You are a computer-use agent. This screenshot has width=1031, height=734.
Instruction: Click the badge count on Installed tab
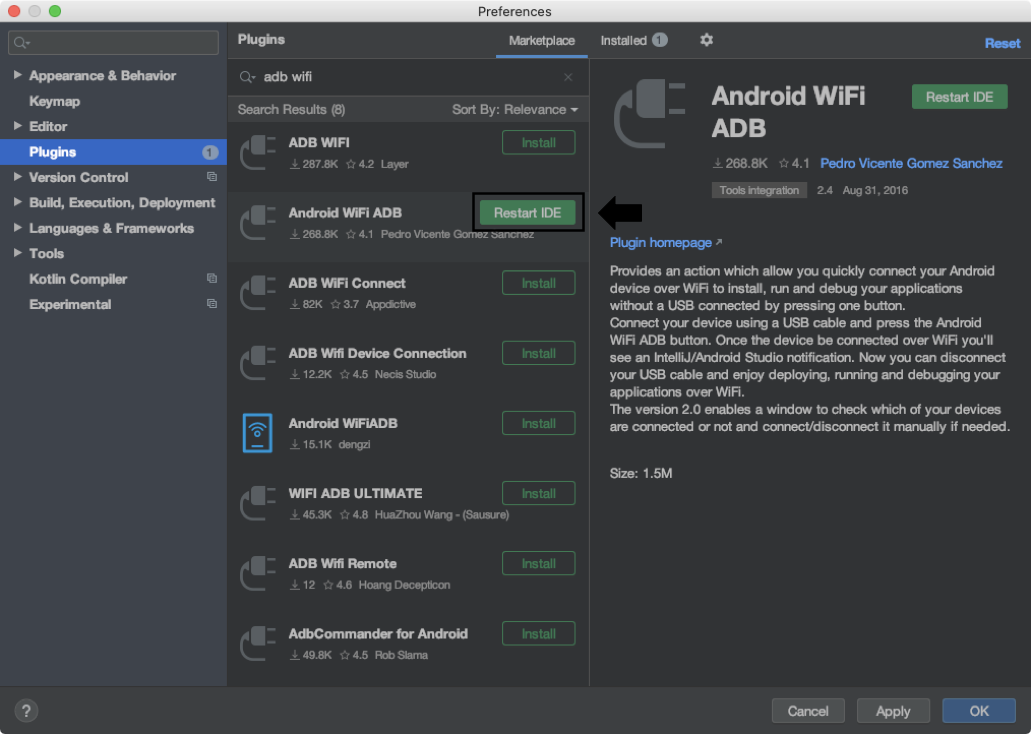tap(659, 40)
